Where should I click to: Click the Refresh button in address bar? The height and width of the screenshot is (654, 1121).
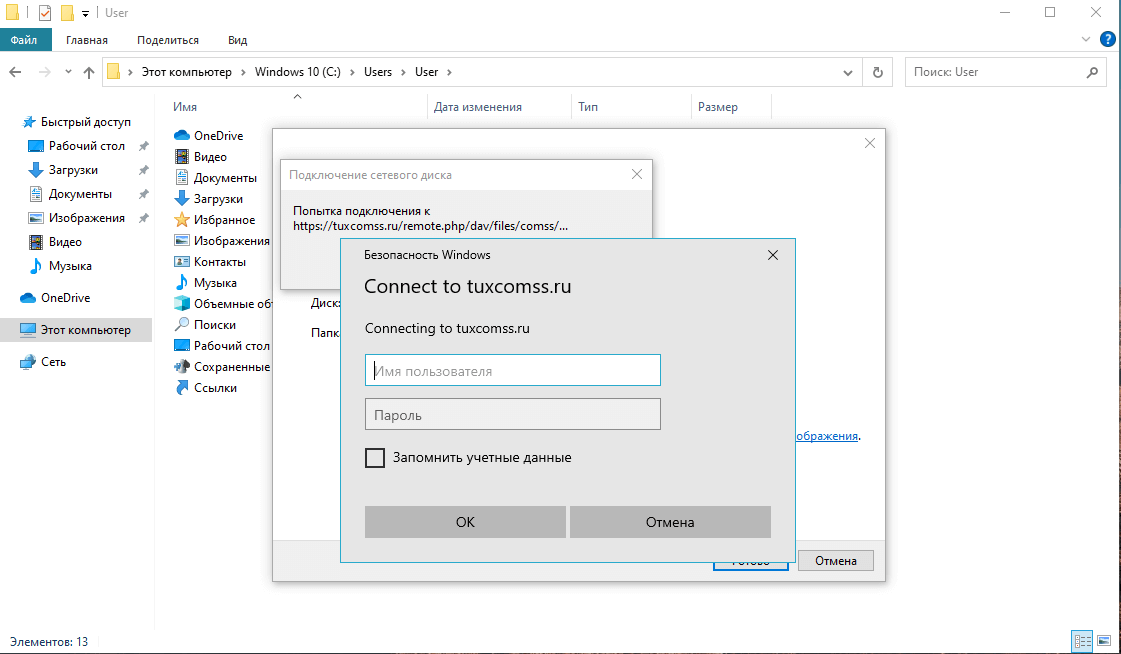tap(877, 72)
